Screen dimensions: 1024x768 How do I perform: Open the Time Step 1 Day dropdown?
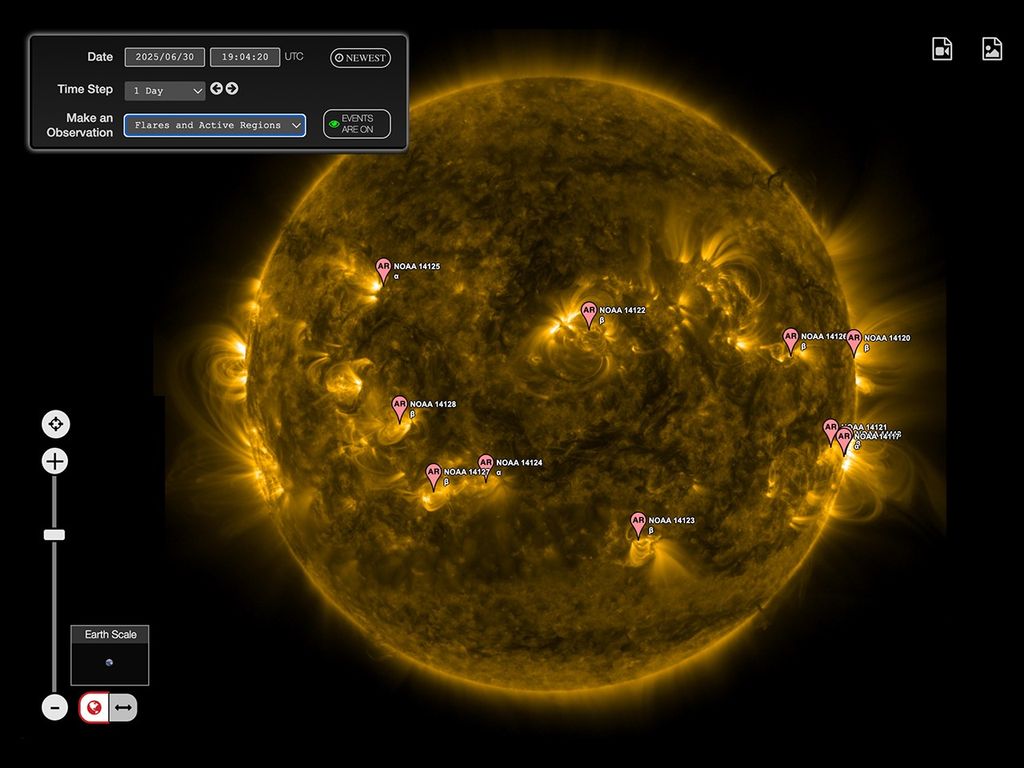click(x=165, y=91)
